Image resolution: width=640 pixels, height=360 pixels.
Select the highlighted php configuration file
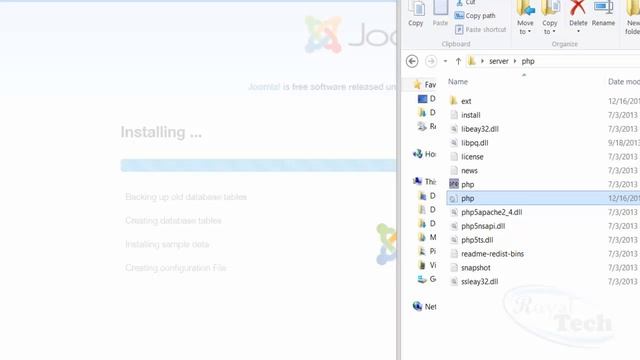(x=543, y=198)
